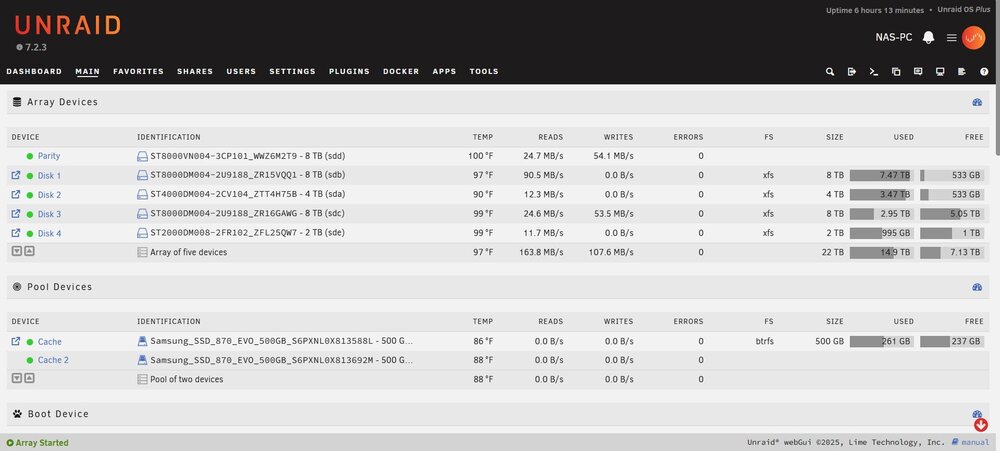Open the hamburger menu beside the avatar

tap(951, 38)
